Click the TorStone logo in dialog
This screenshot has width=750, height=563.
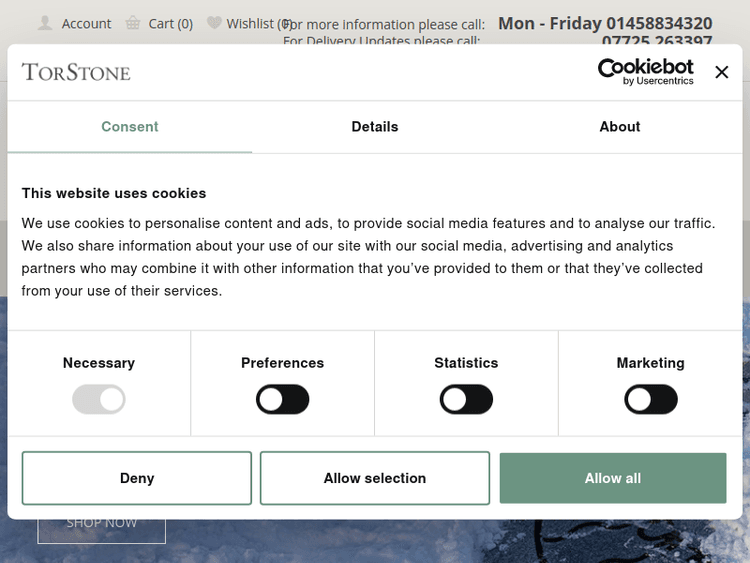point(76,72)
